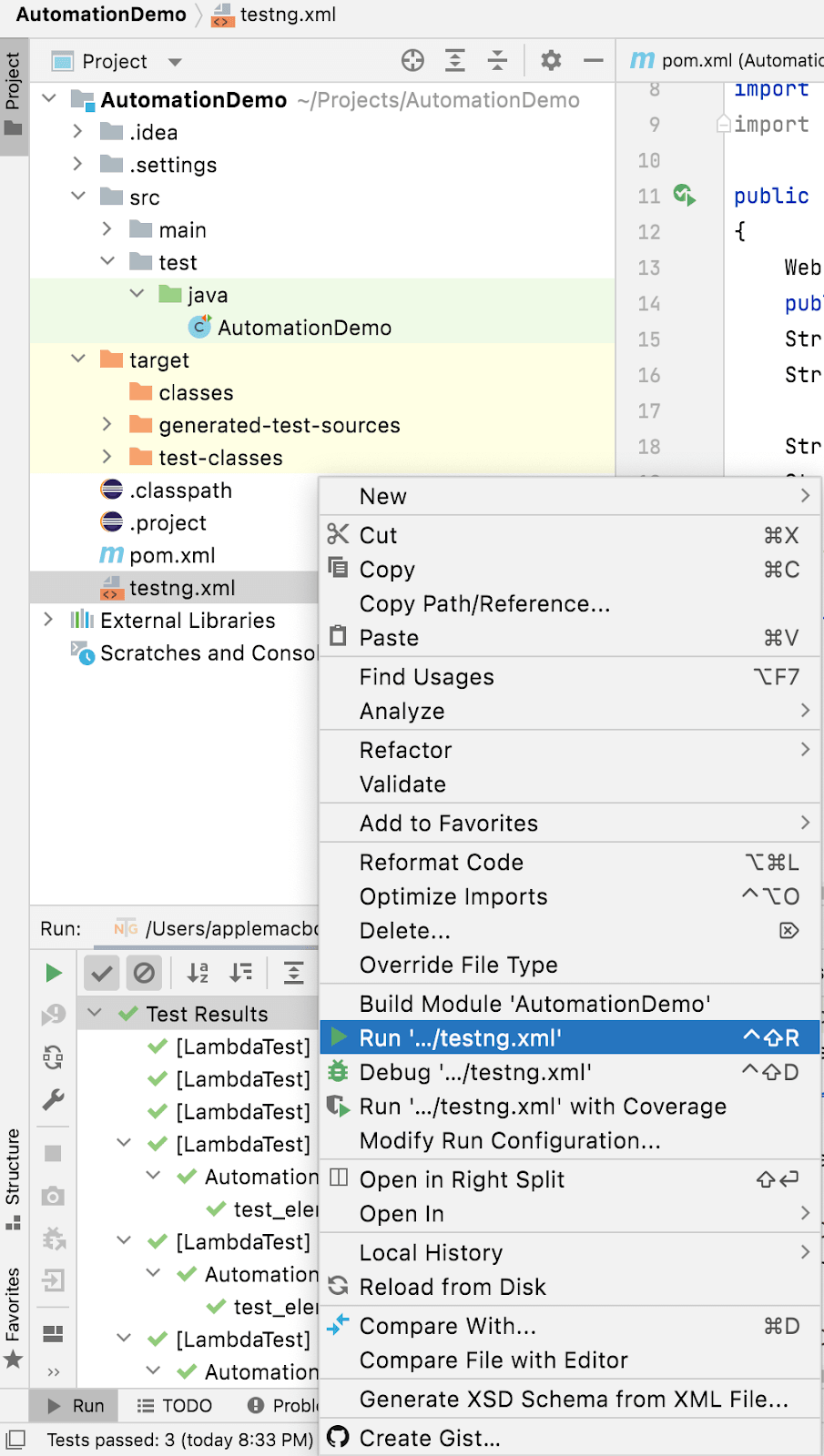Collapse the Test Results node
This screenshot has width=824, height=1456.
[95, 1013]
